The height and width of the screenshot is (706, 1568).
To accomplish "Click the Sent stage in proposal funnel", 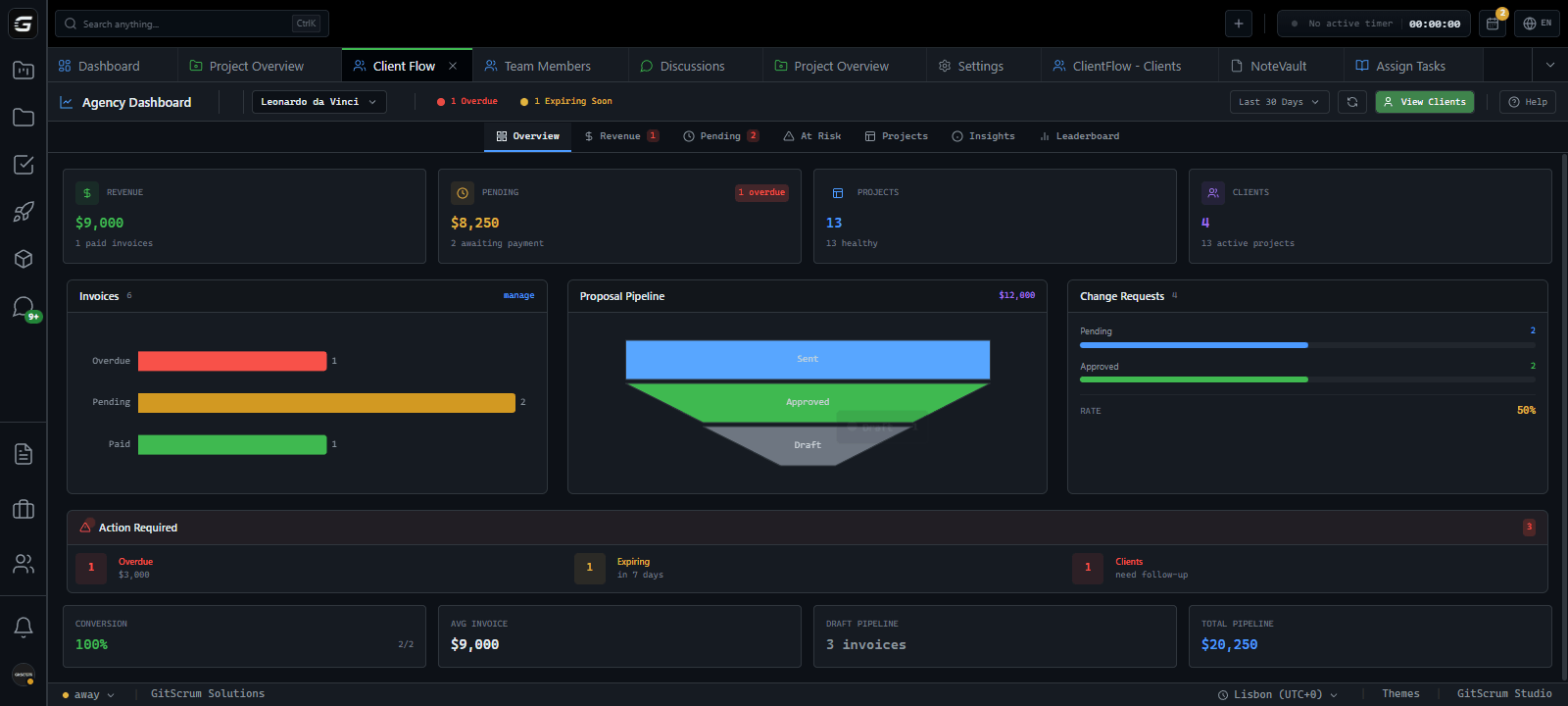I will click(808, 359).
